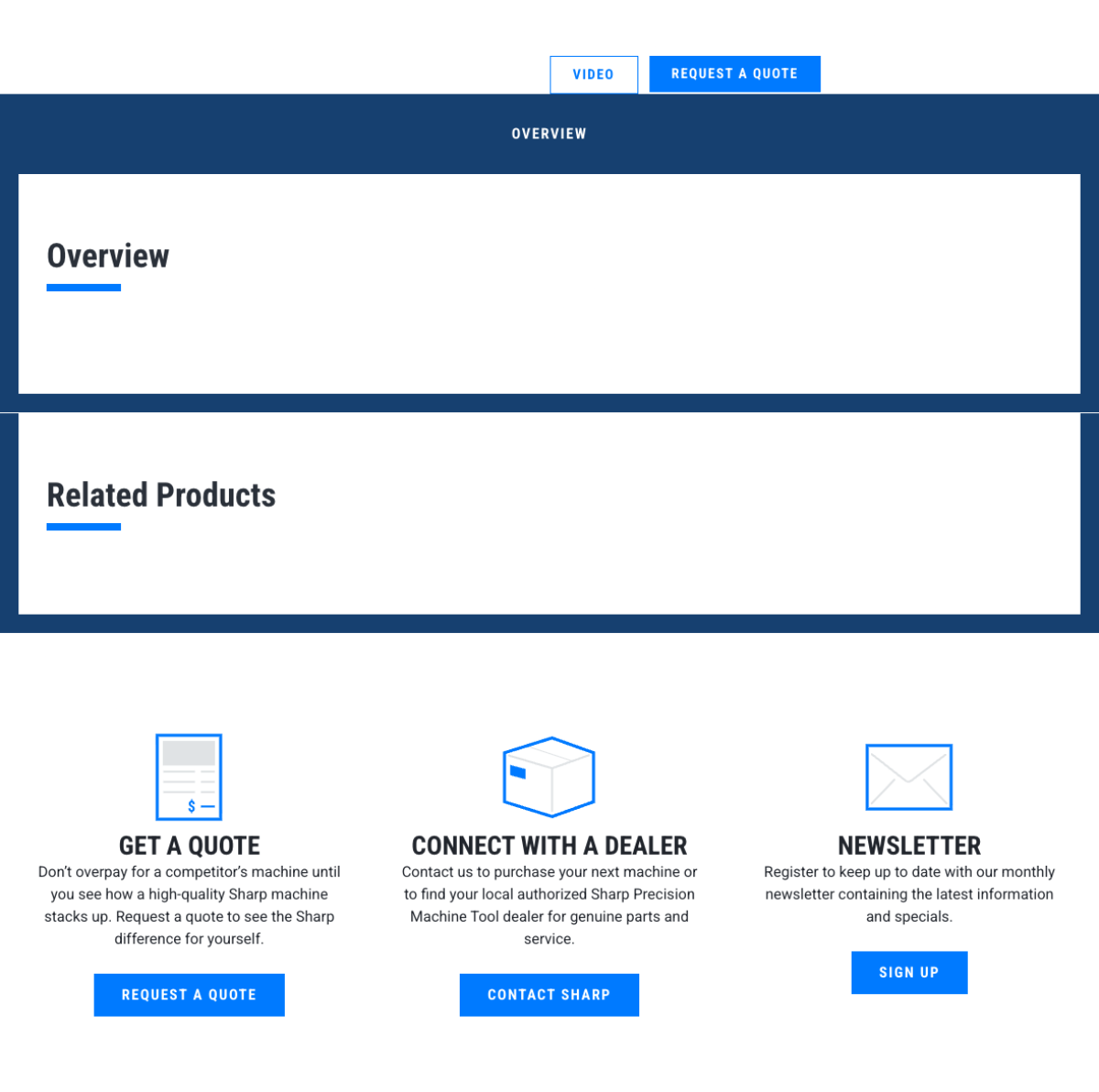Click the Overview section heading
Viewport: 1099px width, 1092px height.
108,257
